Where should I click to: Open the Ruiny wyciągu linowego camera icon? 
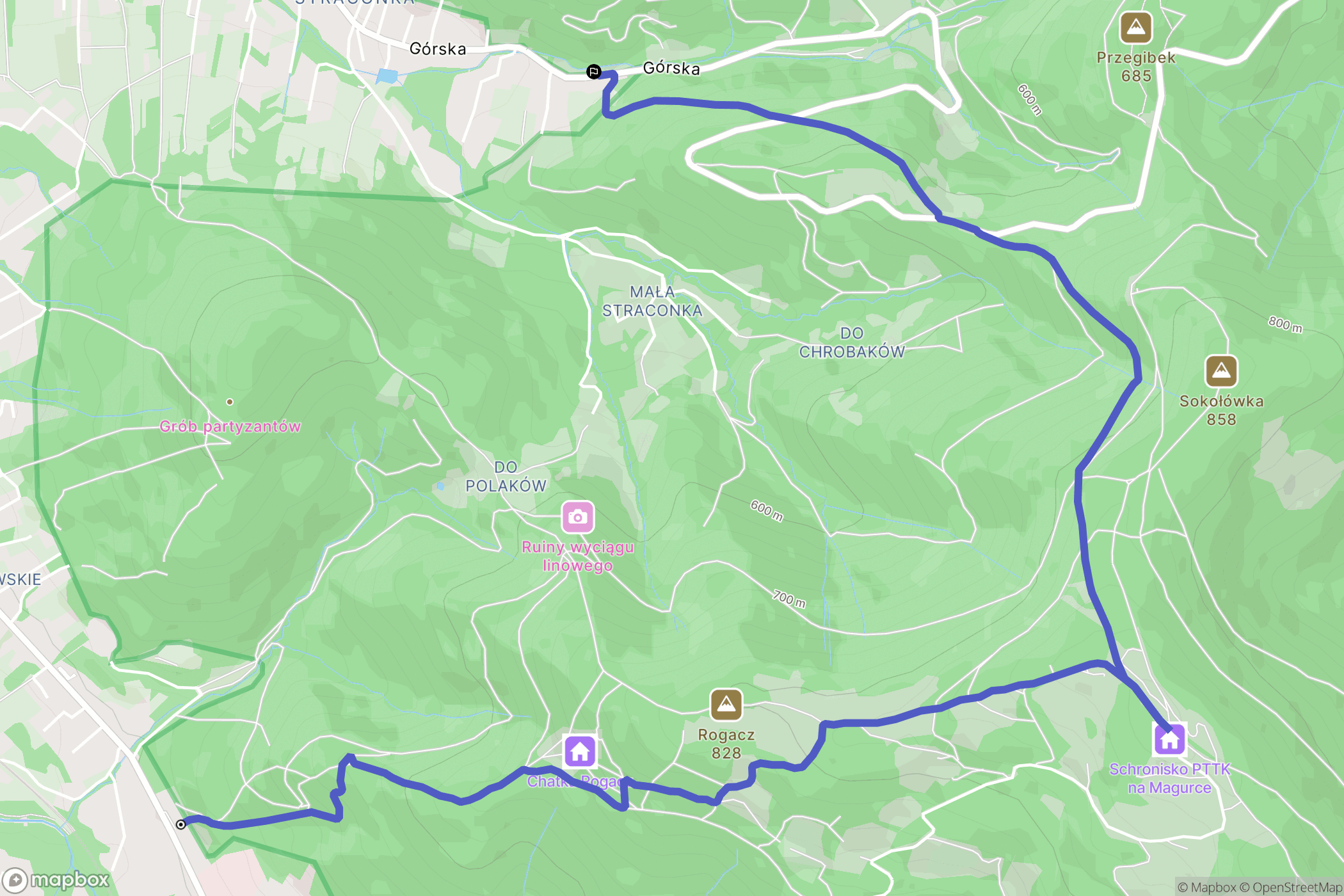point(577,517)
